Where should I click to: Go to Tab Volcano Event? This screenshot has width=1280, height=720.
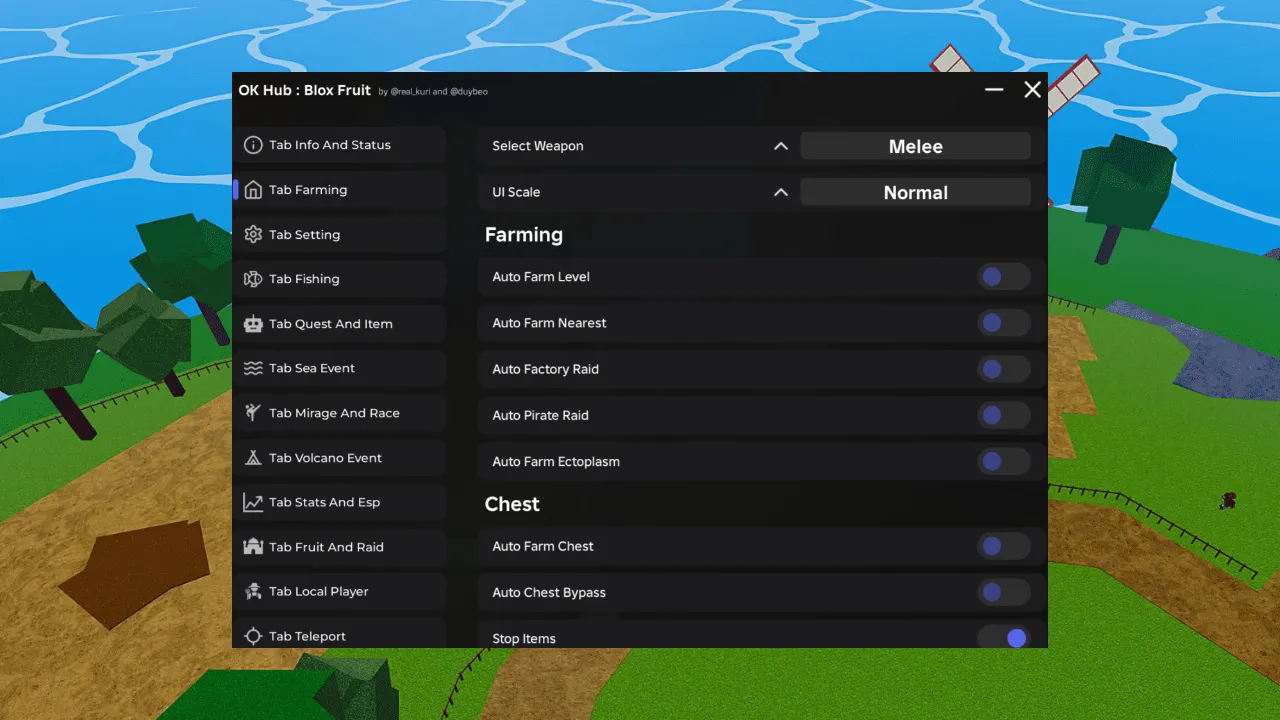click(340, 458)
